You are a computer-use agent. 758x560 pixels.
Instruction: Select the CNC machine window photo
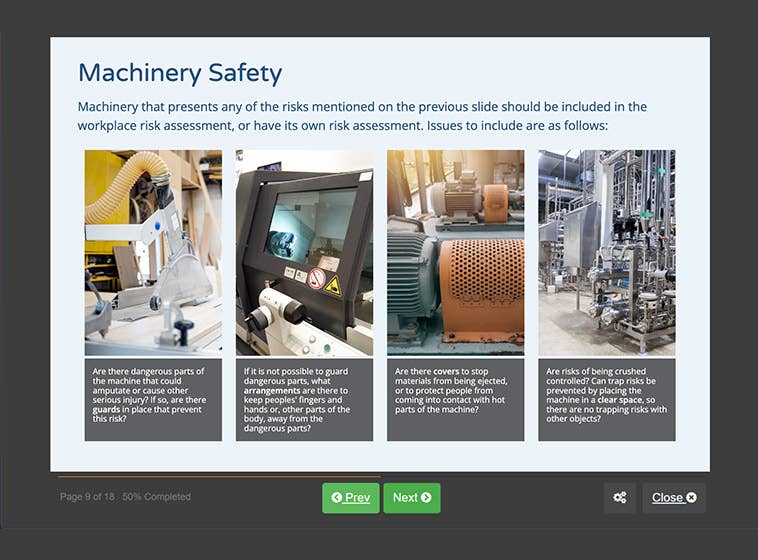304,252
